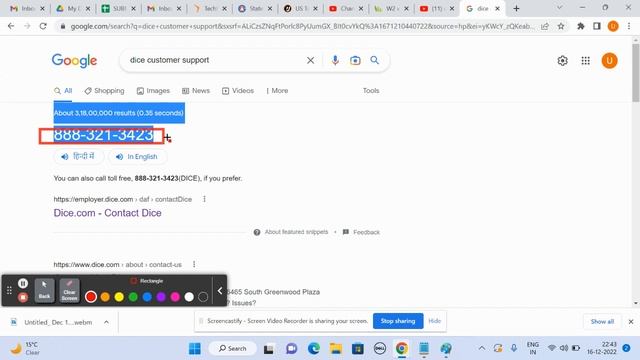Go back to the previous page
Image resolution: width=640 pixels, height=360 pixels.
pos(11,26)
